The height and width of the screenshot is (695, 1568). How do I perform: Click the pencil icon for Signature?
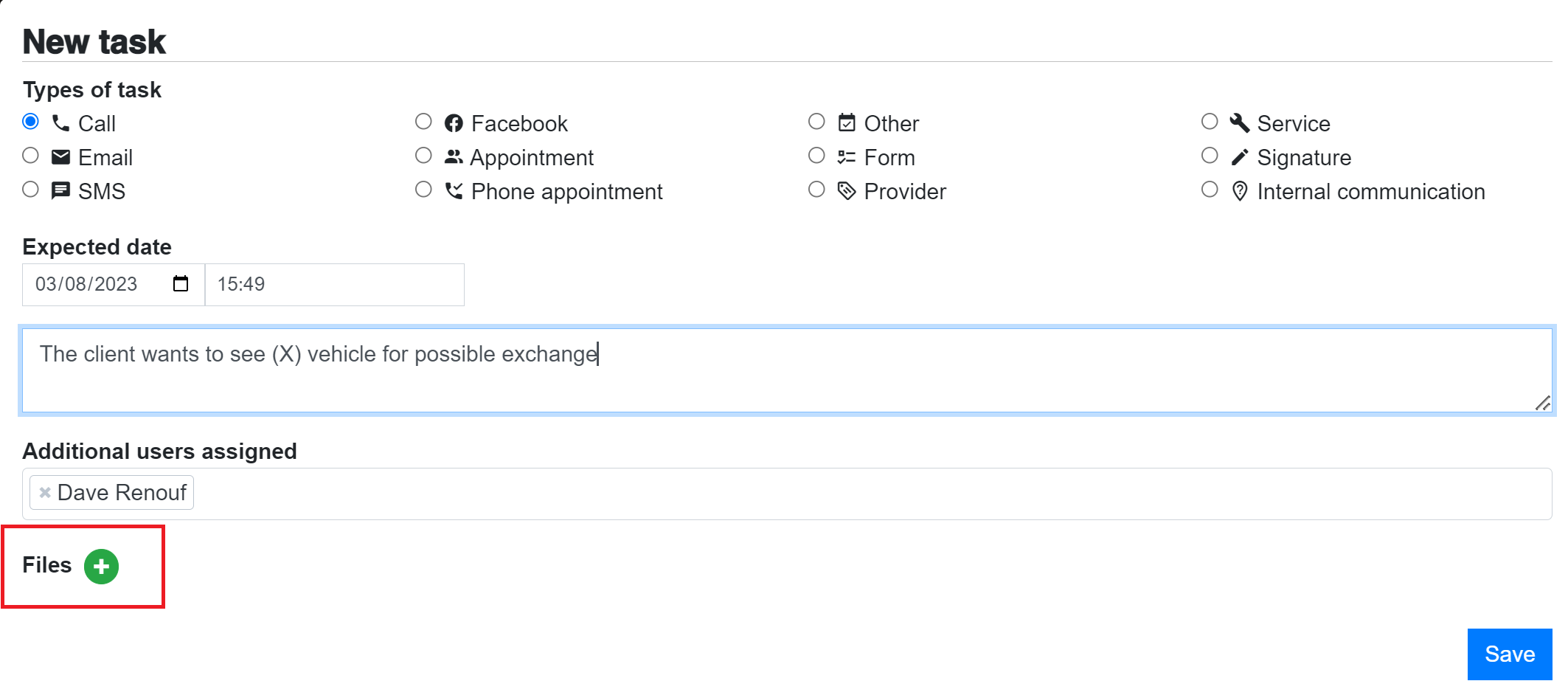click(1240, 157)
